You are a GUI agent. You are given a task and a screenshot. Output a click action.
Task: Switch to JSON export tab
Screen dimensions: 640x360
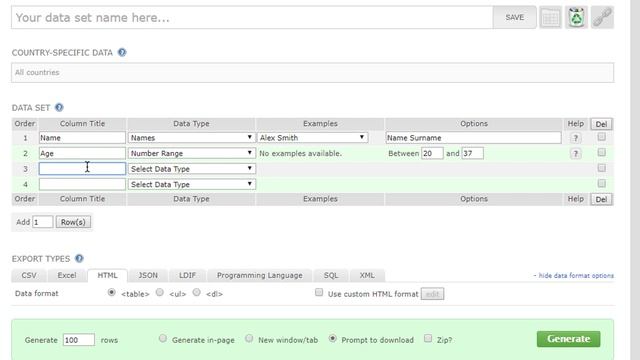[148, 276]
